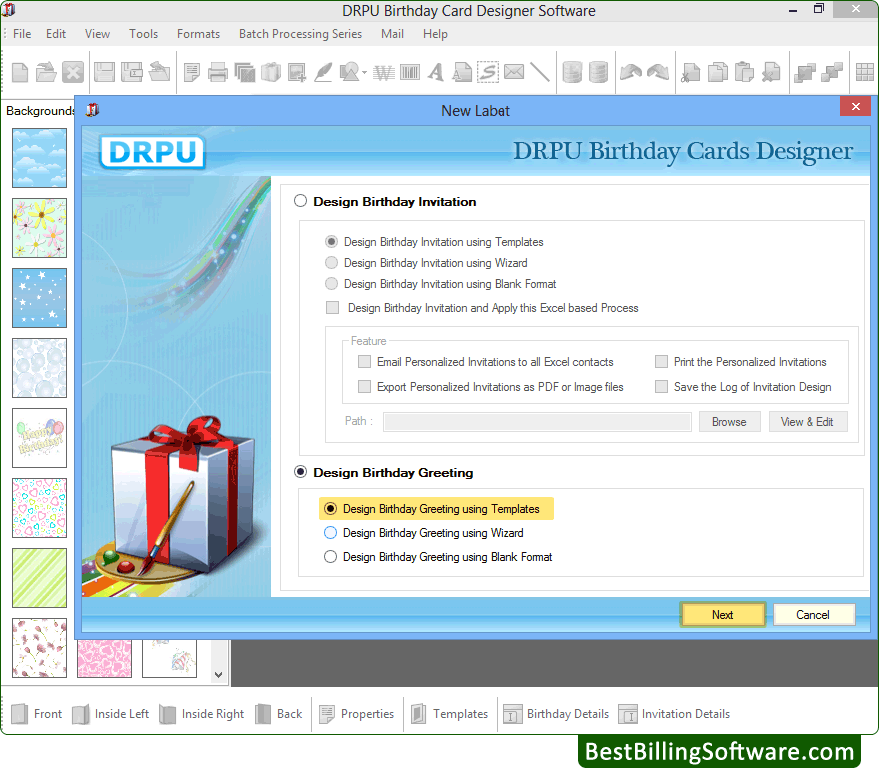Viewport: 879px width, 768px height.
Task: Switch to the Front tab
Action: tap(37, 714)
